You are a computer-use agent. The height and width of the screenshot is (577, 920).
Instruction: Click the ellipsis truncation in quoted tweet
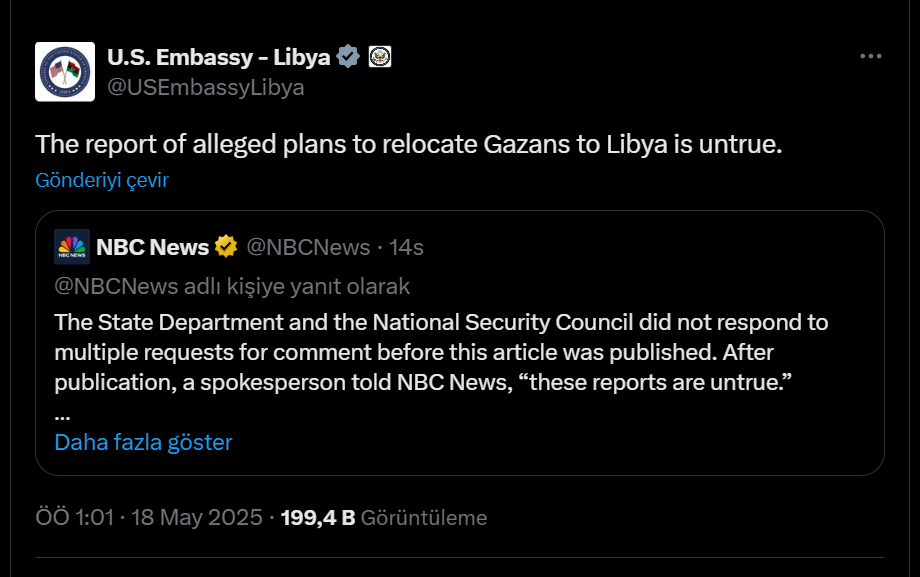point(62,416)
